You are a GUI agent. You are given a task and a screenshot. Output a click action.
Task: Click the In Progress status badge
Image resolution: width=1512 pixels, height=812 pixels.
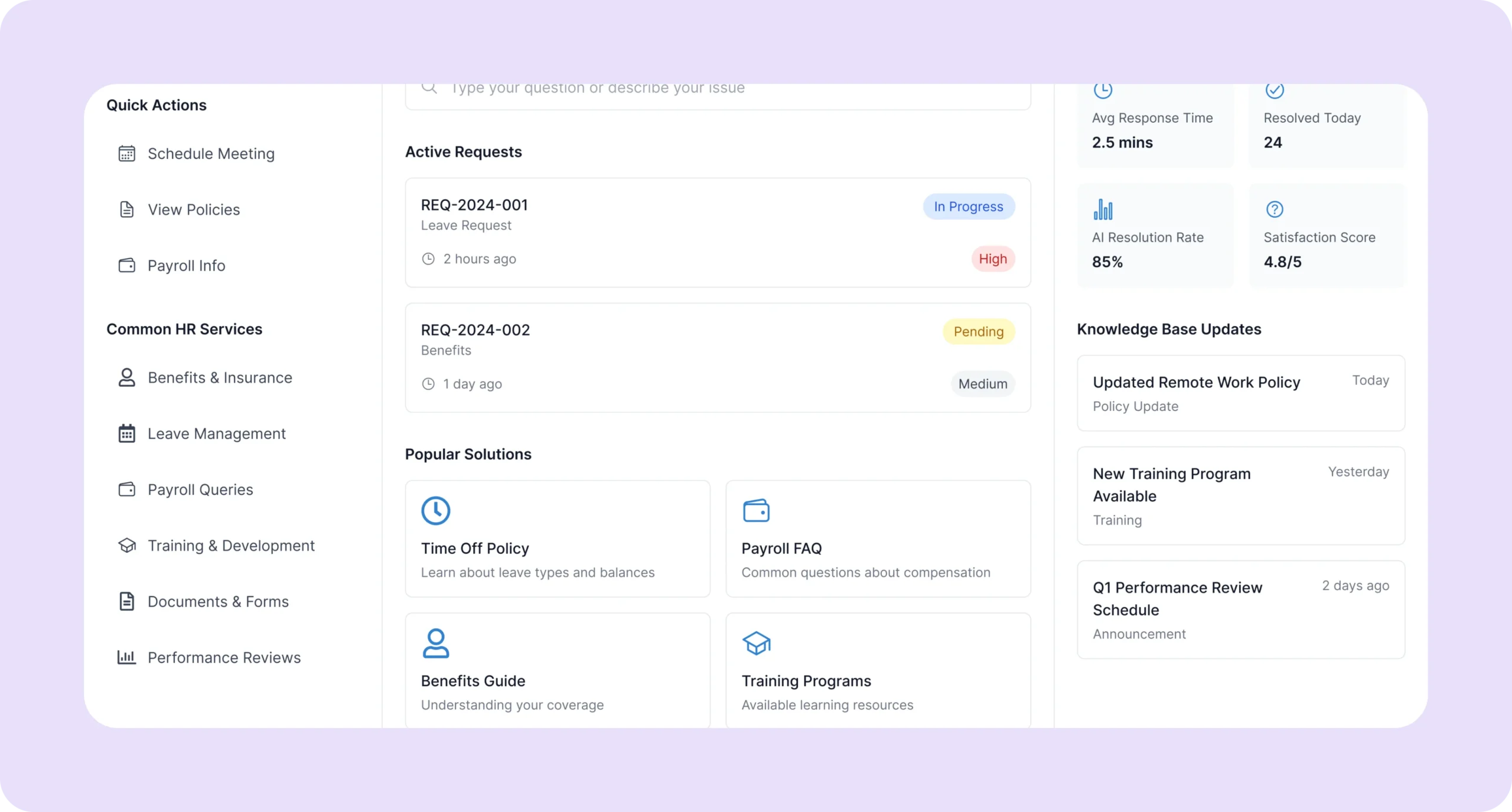[x=969, y=207]
